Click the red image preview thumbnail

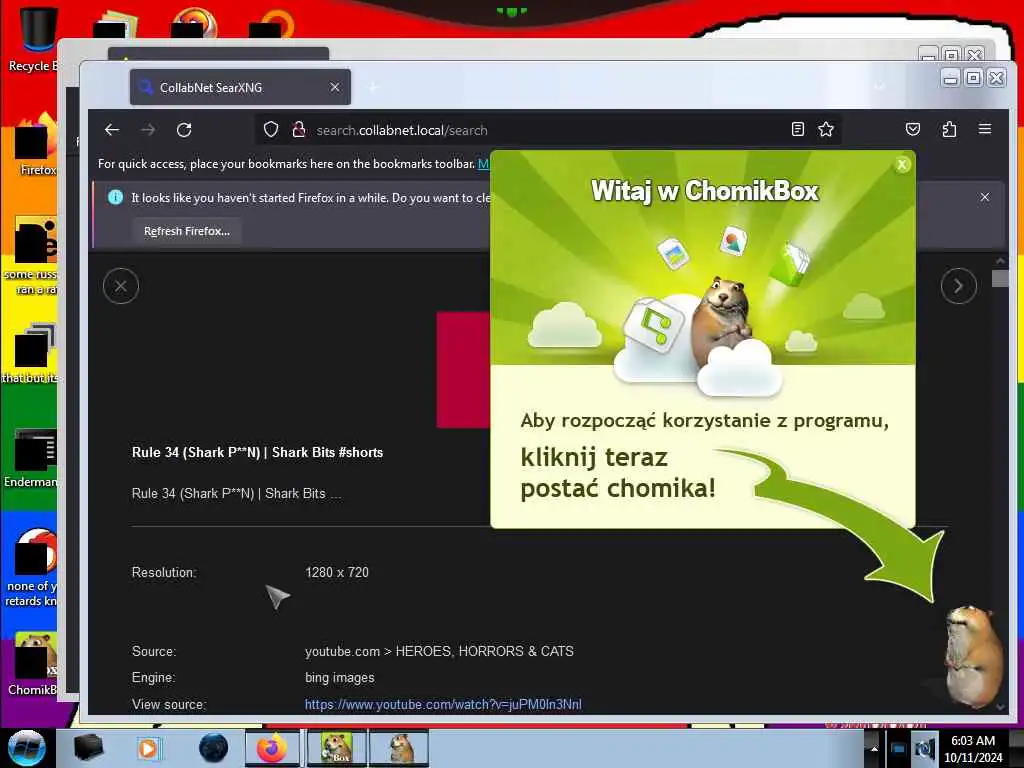tap(464, 370)
